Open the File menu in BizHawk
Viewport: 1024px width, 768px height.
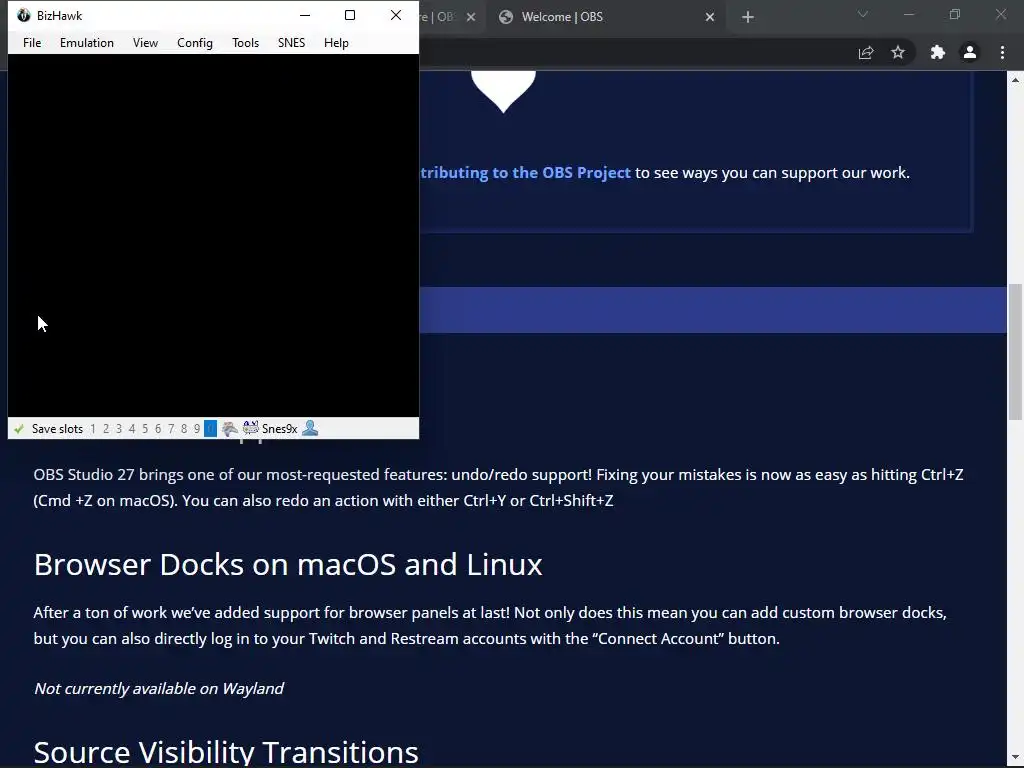[31, 42]
